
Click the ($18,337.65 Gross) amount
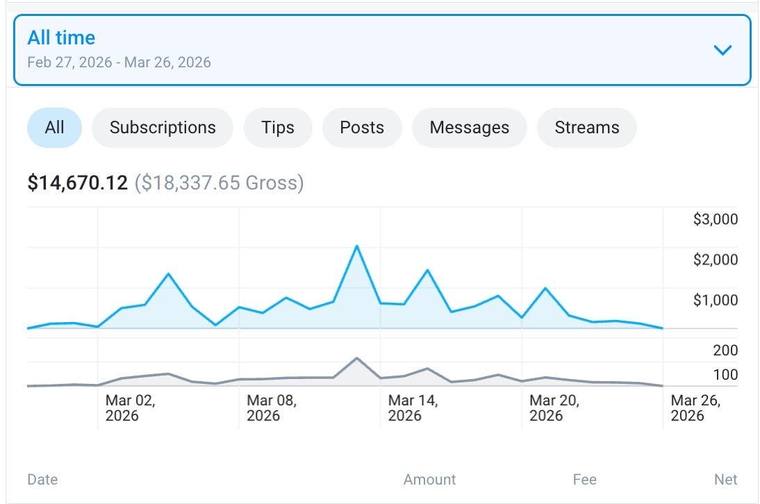[x=219, y=183]
